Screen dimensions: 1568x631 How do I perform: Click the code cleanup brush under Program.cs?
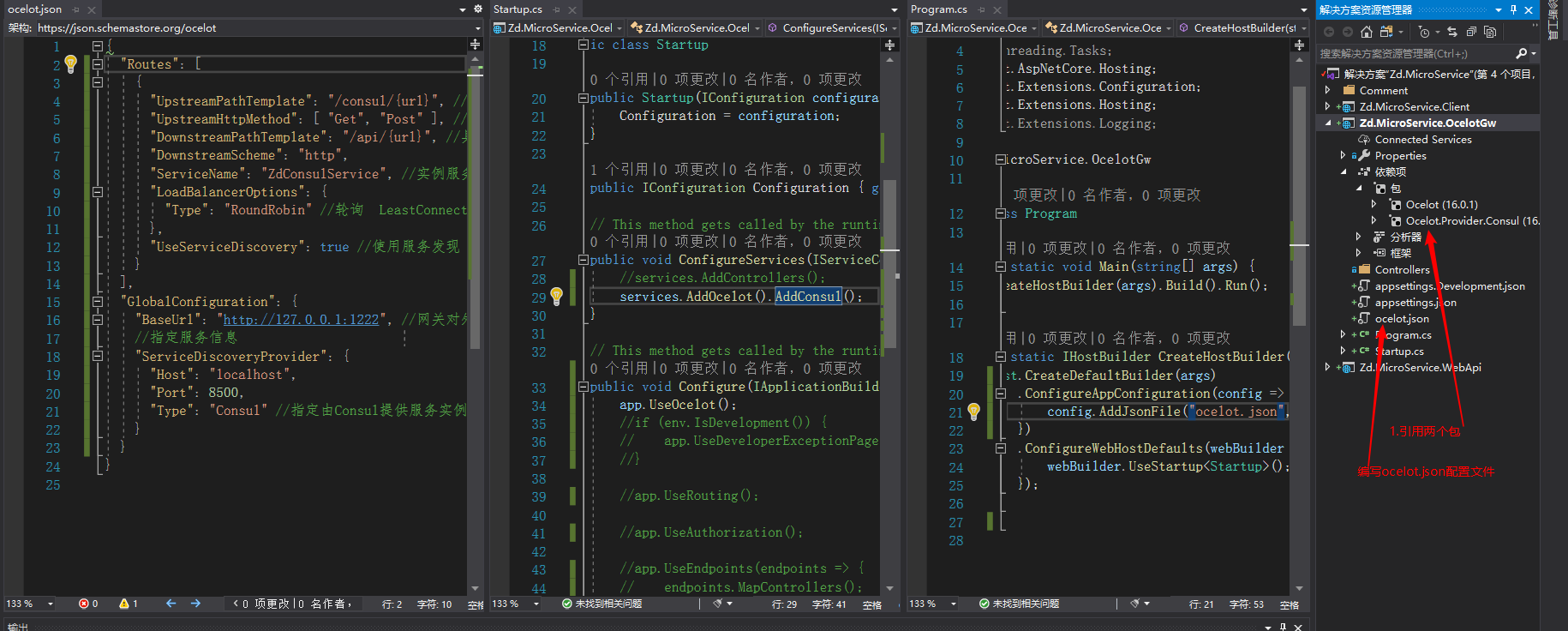click(1135, 604)
